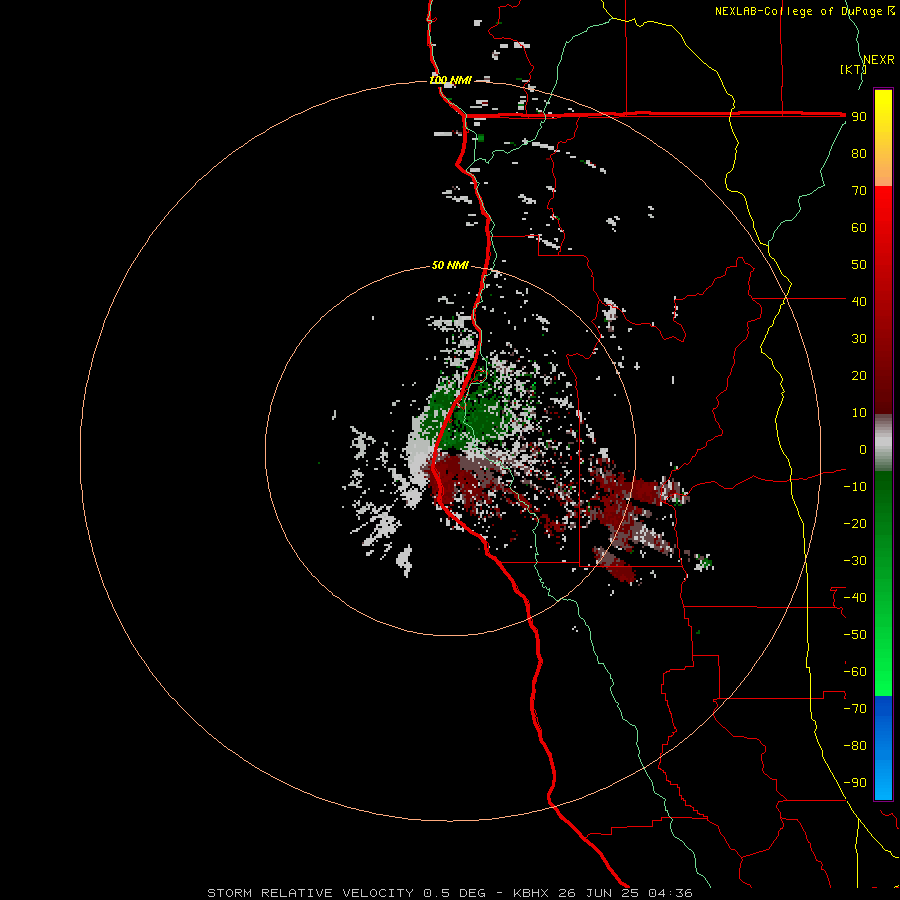Click the 80 value on velocity scale
900x900 pixels.
pyautogui.click(x=859, y=154)
